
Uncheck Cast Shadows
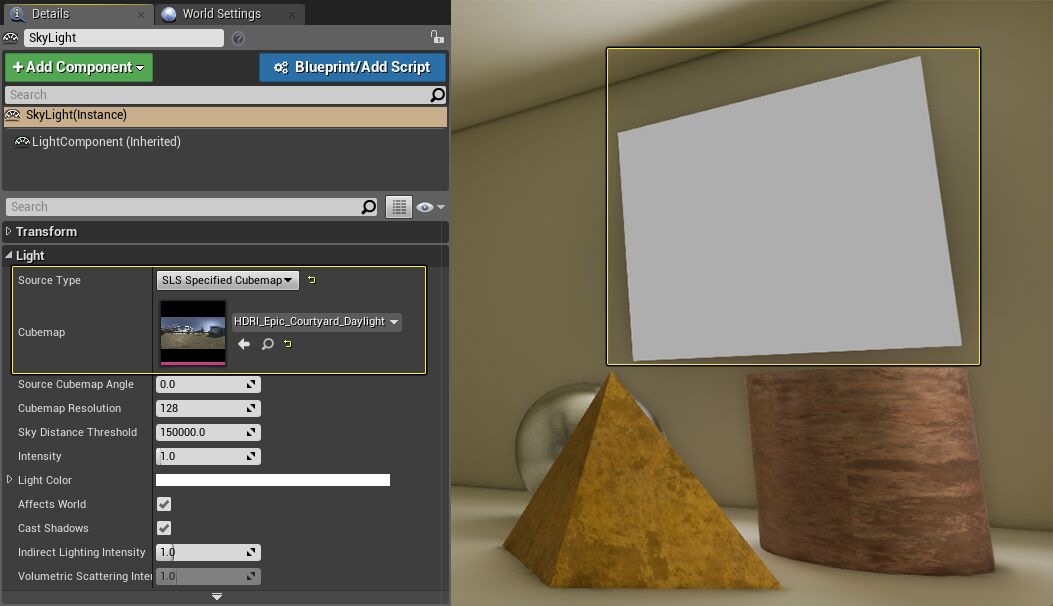[164, 528]
